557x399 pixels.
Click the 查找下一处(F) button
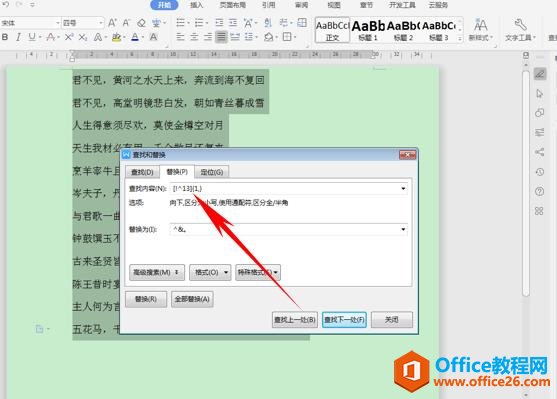[x=344, y=320]
